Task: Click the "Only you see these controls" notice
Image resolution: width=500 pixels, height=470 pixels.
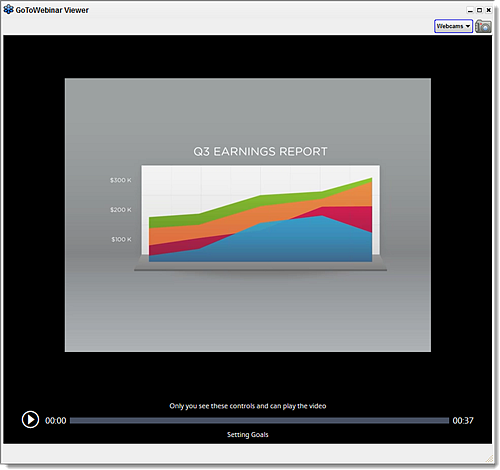Action: 248,406
